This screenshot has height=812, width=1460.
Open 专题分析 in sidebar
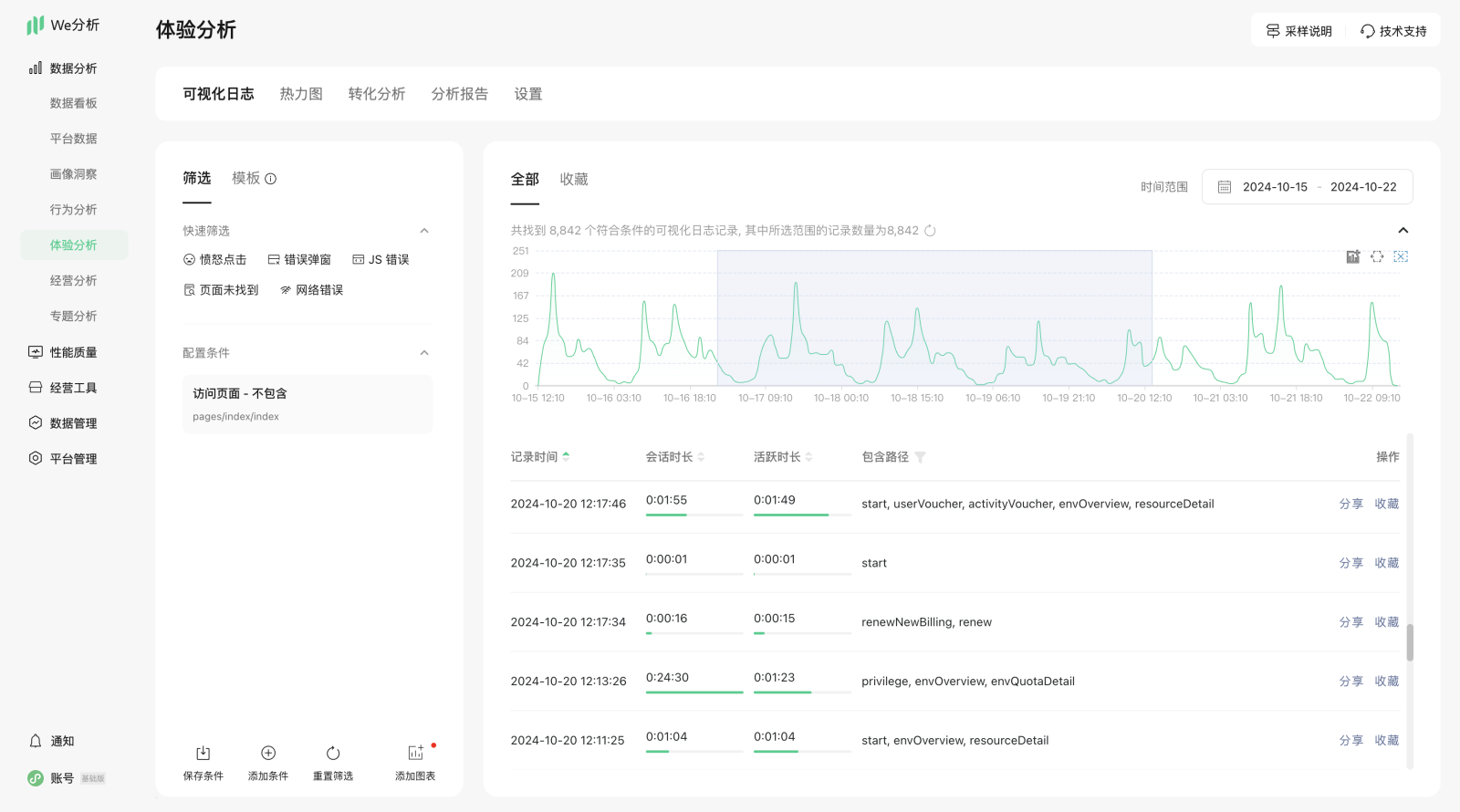click(x=74, y=317)
